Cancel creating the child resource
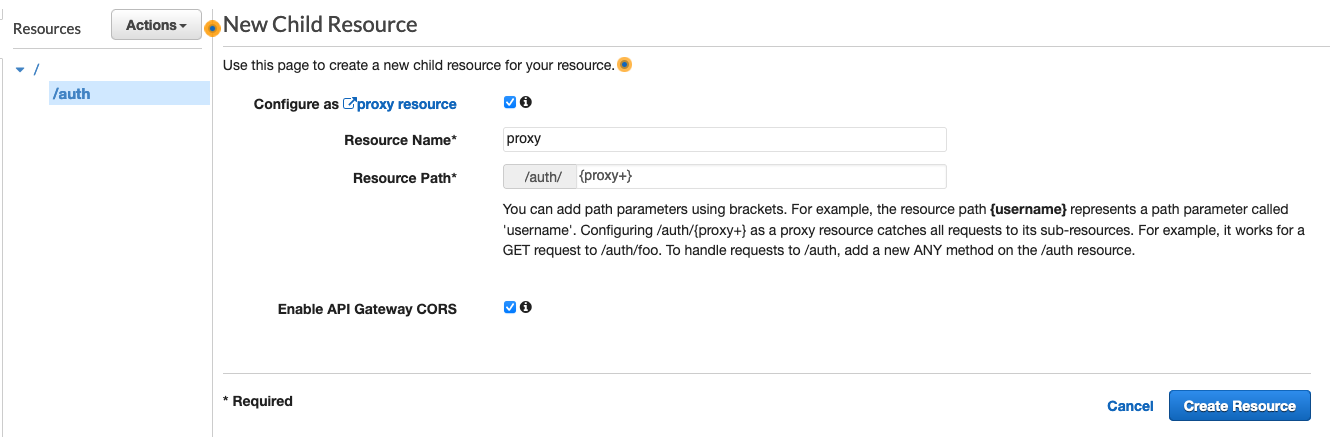 click(1130, 406)
